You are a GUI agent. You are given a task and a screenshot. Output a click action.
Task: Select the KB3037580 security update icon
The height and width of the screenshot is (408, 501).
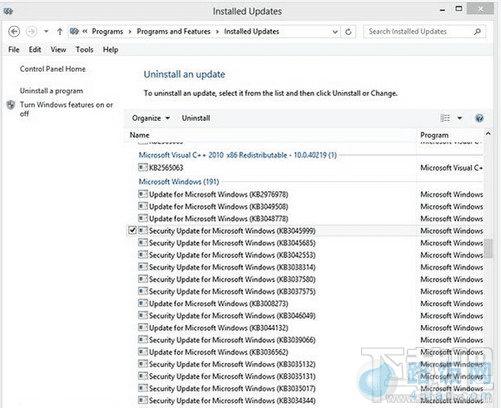pyautogui.click(x=143, y=279)
